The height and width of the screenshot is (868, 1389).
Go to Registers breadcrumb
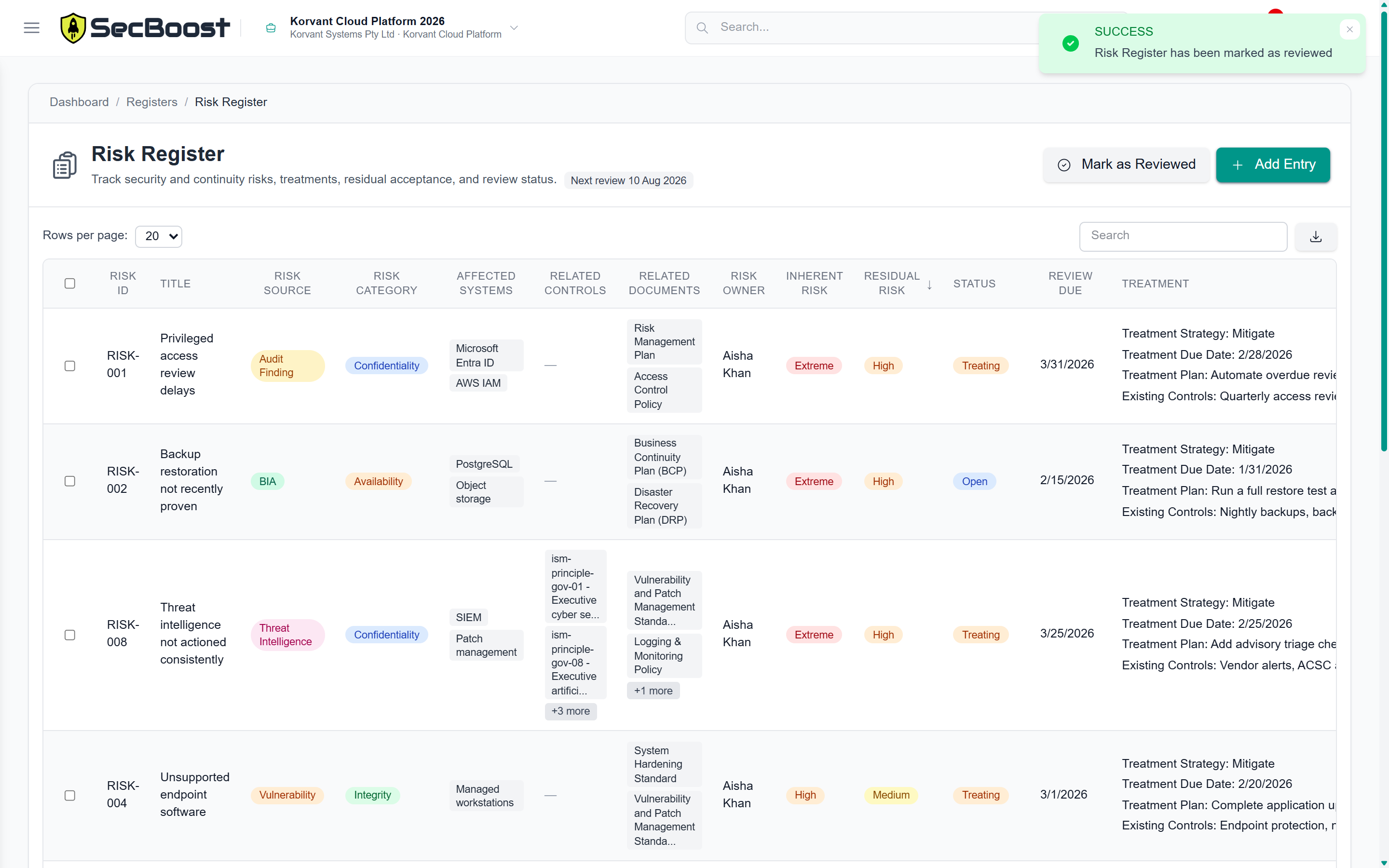click(x=151, y=102)
